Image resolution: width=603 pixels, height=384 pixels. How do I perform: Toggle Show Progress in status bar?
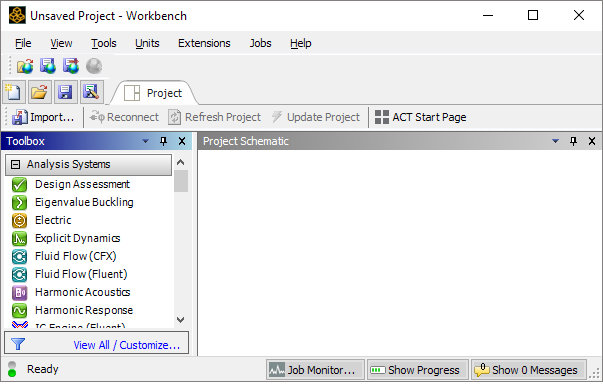417,370
